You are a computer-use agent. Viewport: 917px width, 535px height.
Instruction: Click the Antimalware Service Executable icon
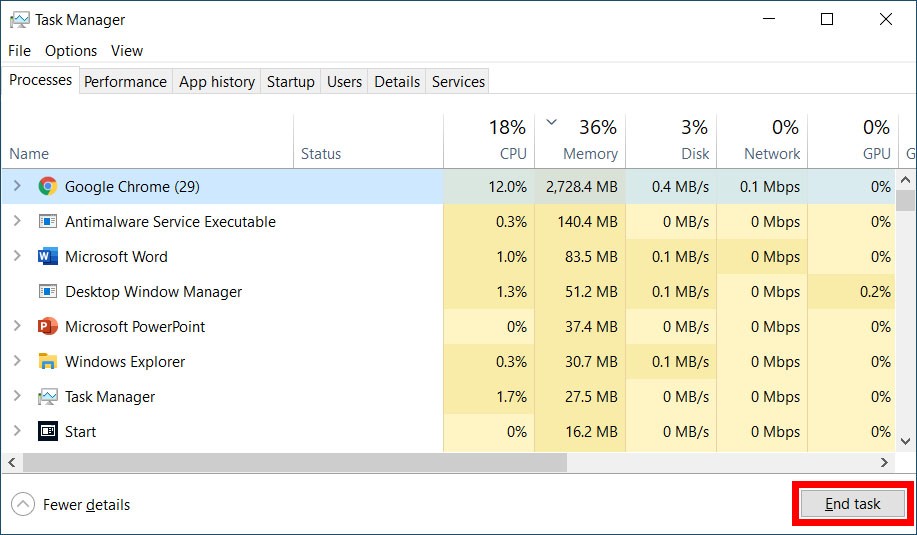click(47, 222)
